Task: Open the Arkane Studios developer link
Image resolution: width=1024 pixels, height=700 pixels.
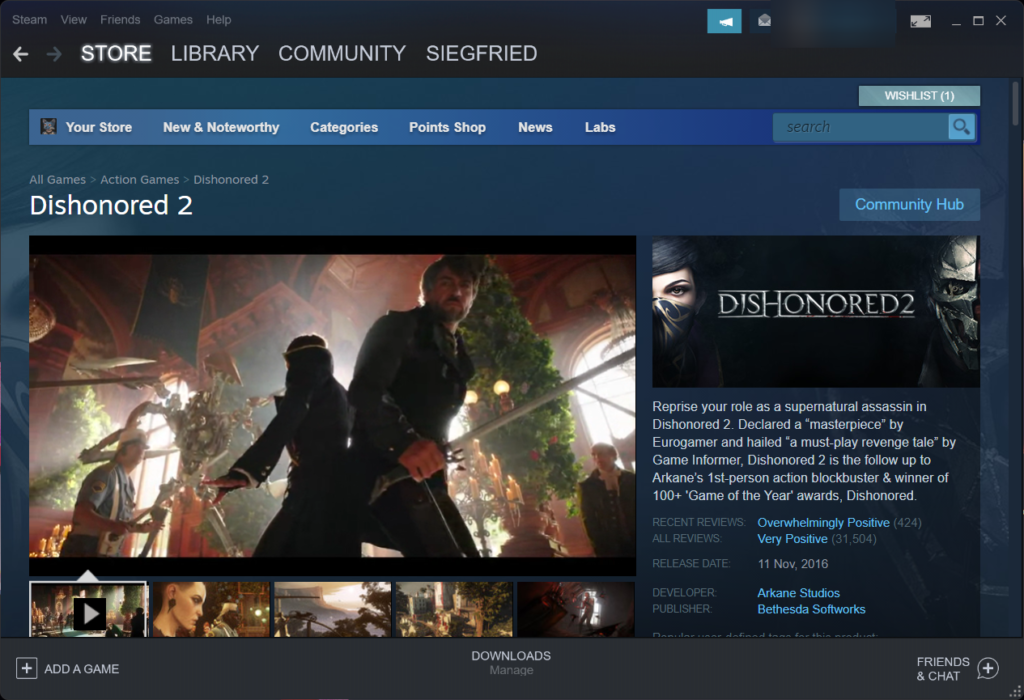Action: [798, 593]
